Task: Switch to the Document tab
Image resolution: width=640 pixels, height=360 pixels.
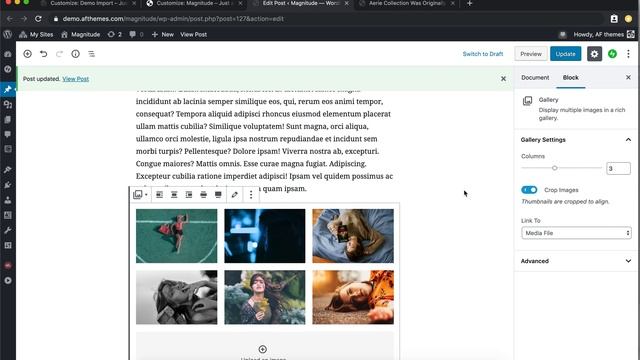Action: pyautogui.click(x=535, y=78)
